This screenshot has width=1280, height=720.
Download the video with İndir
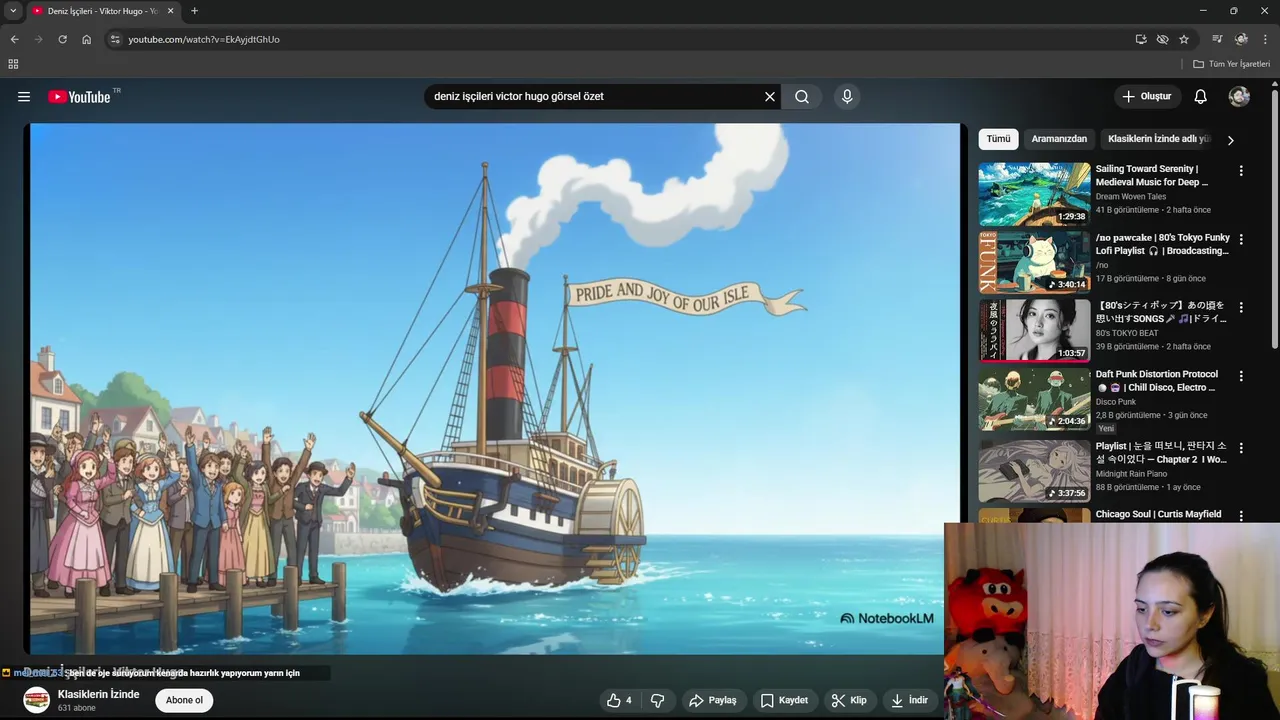(909, 700)
